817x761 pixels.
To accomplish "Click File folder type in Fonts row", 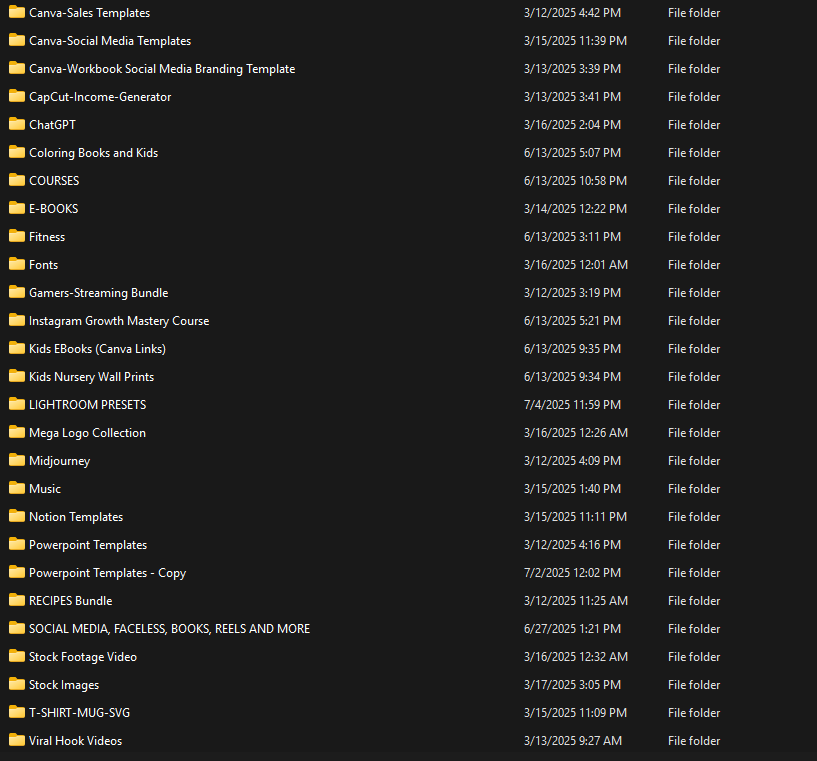I will click(x=694, y=265).
